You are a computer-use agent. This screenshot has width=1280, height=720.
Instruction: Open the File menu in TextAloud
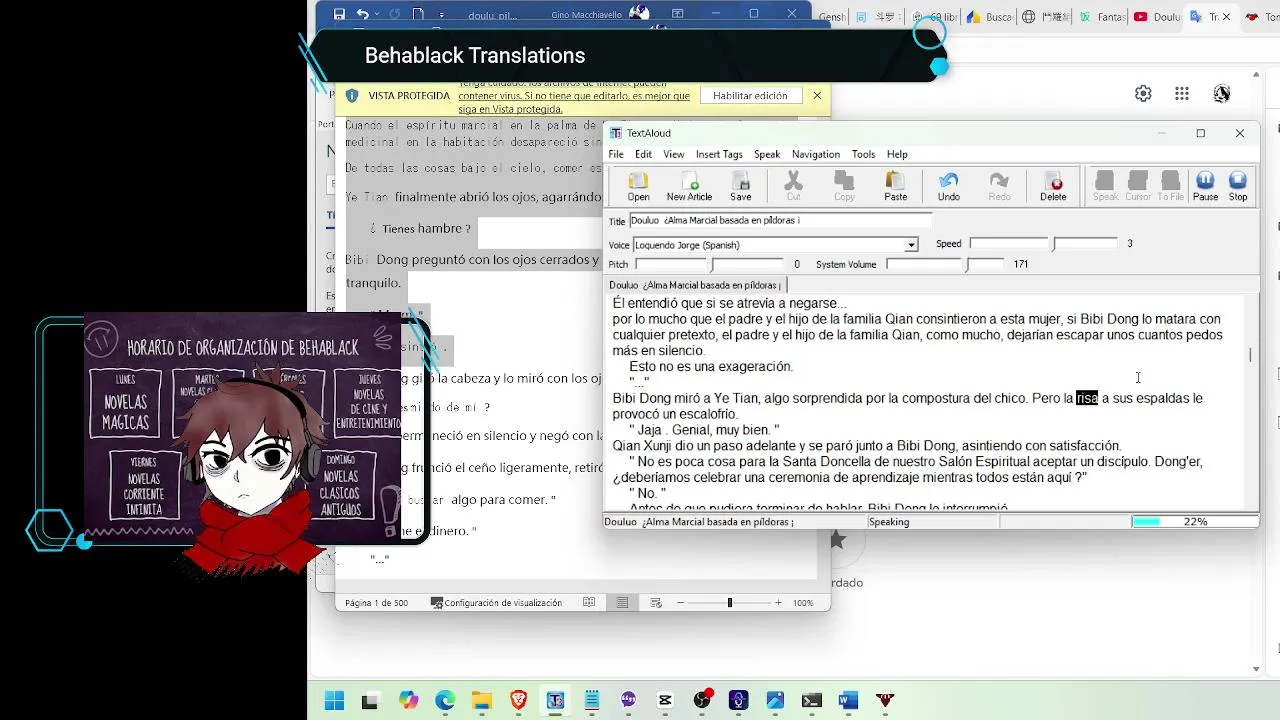pos(616,154)
